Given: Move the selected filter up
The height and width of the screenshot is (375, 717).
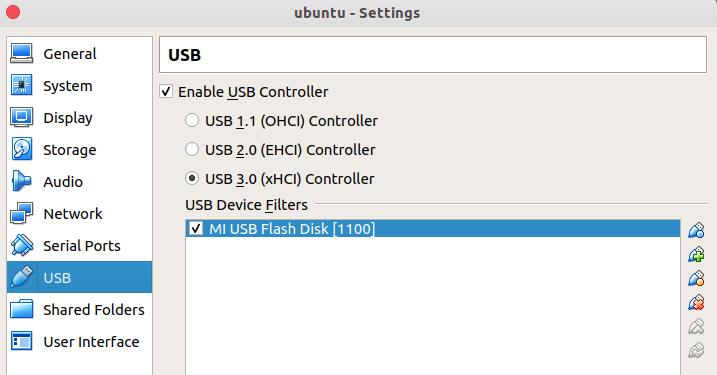Looking at the screenshot, I should (696, 326).
